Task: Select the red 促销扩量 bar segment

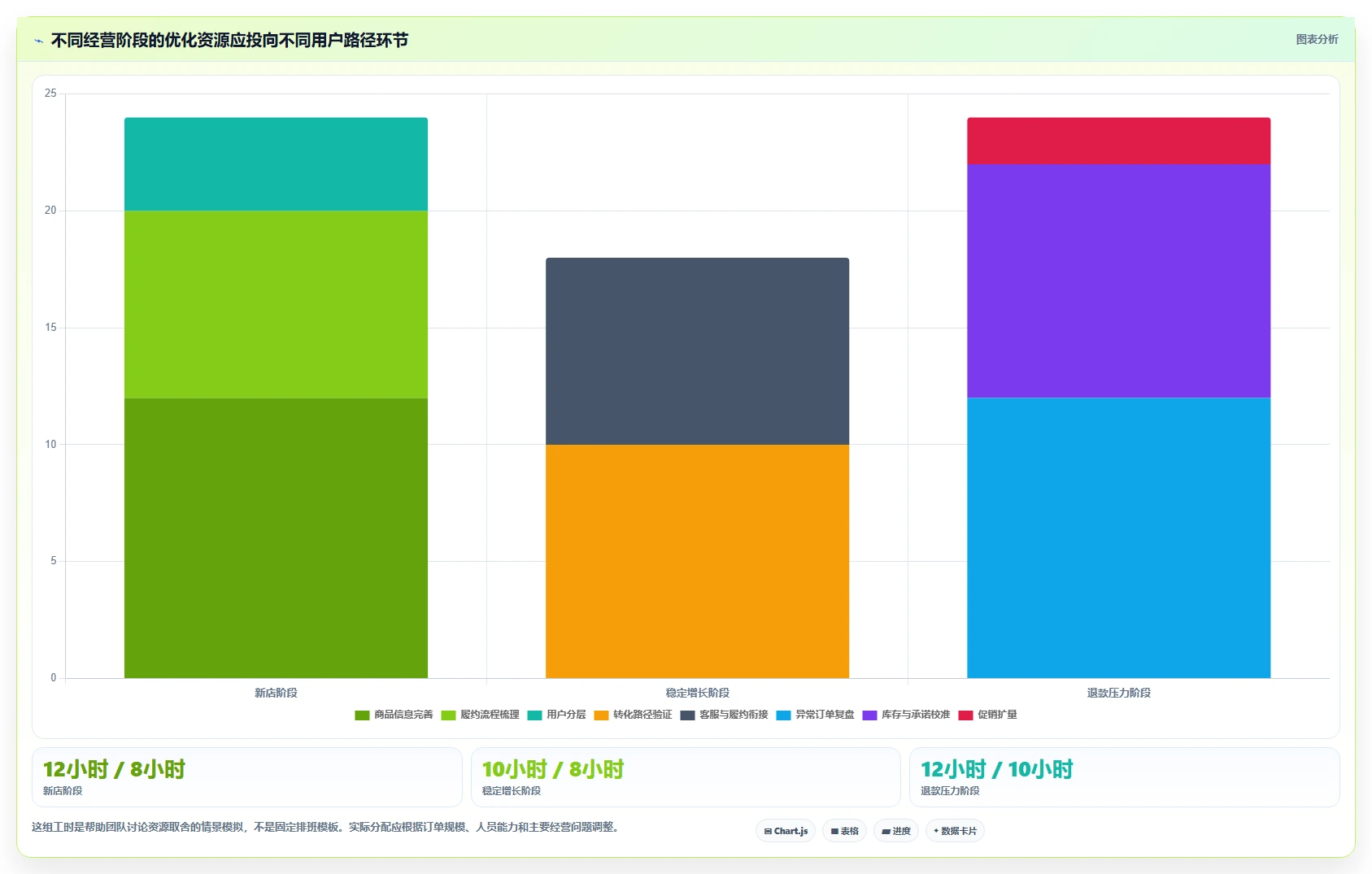Action: (1118, 141)
